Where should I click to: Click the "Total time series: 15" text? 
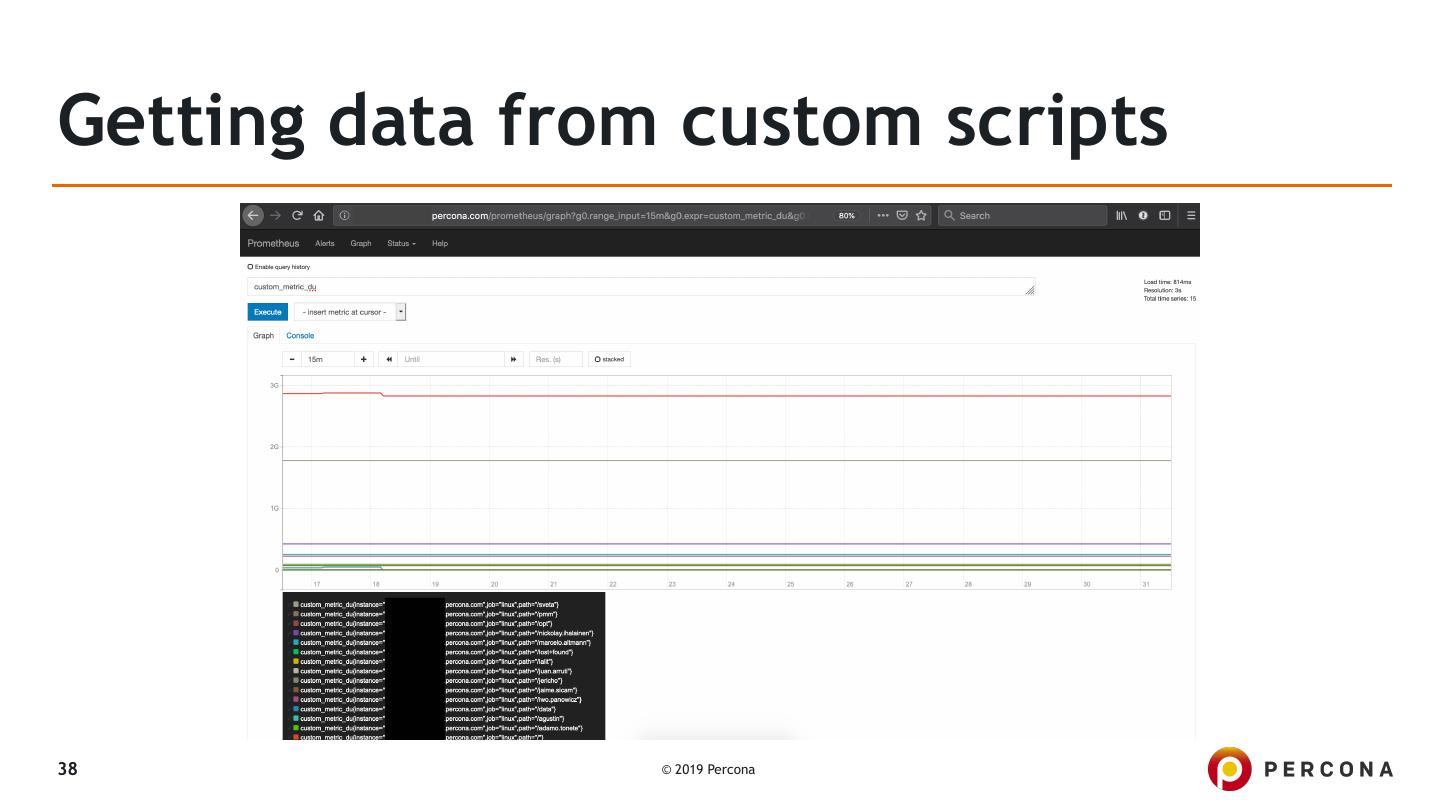[x=1170, y=299]
